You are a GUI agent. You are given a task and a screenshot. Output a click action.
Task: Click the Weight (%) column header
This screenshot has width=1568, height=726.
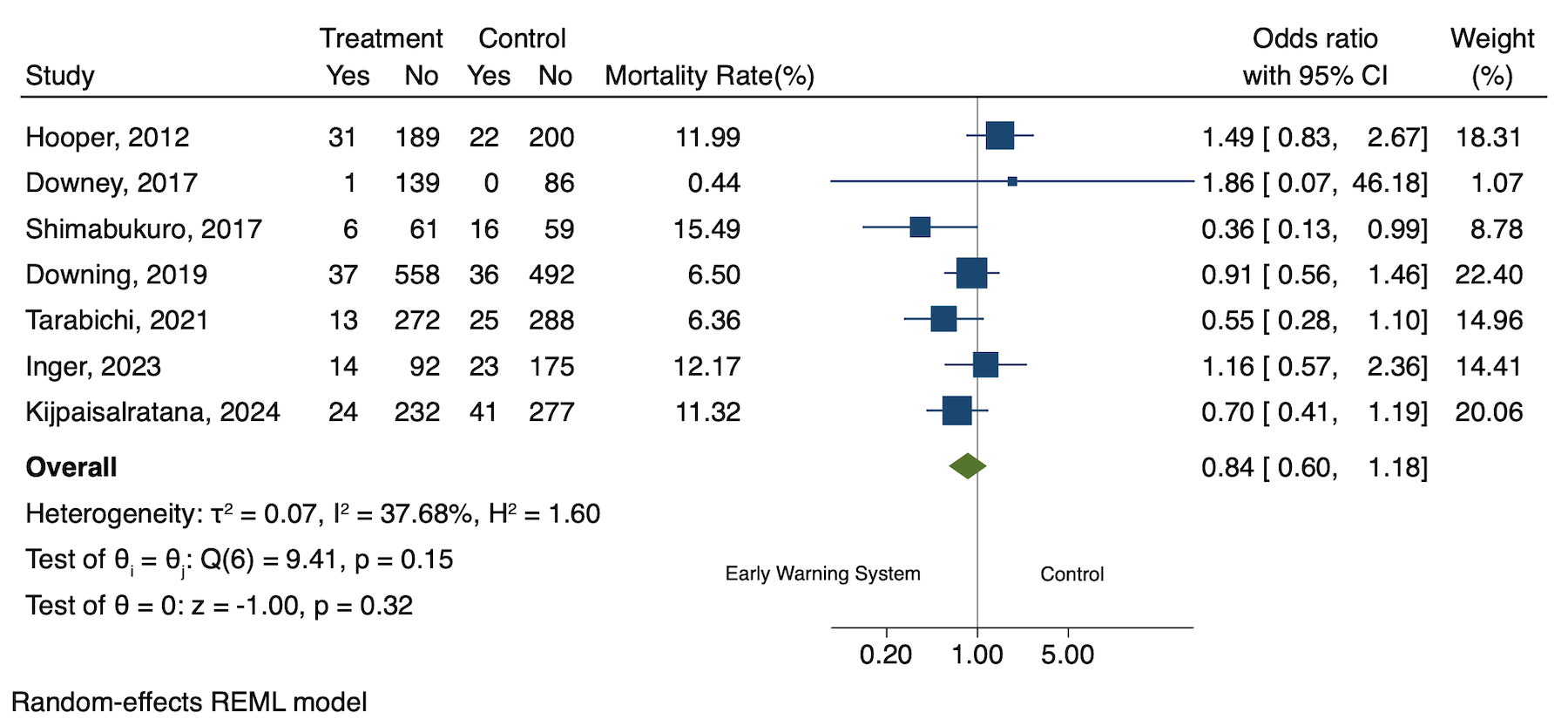(1491, 57)
